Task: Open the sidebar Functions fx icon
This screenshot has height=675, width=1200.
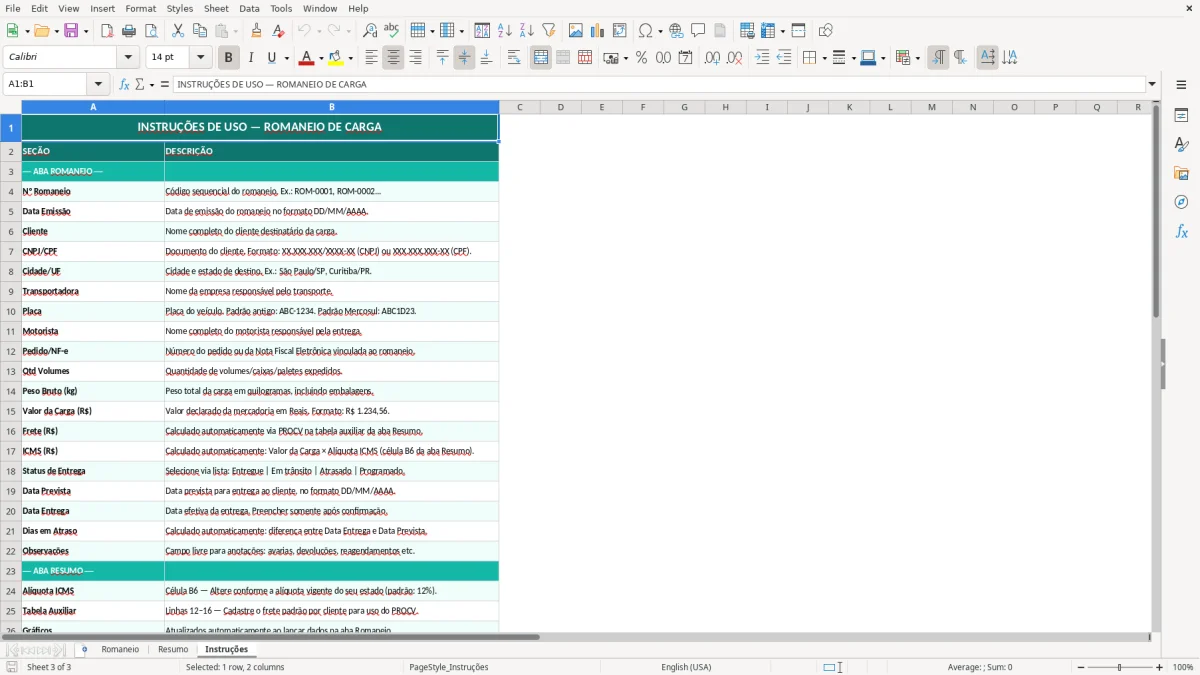Action: tap(1181, 231)
